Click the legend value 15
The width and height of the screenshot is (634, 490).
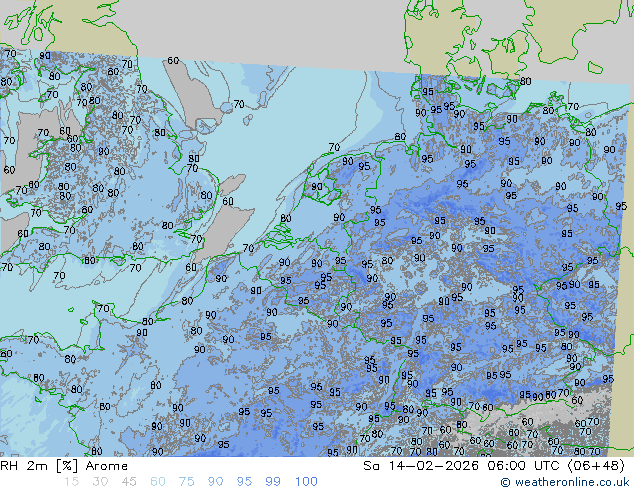click(71, 482)
